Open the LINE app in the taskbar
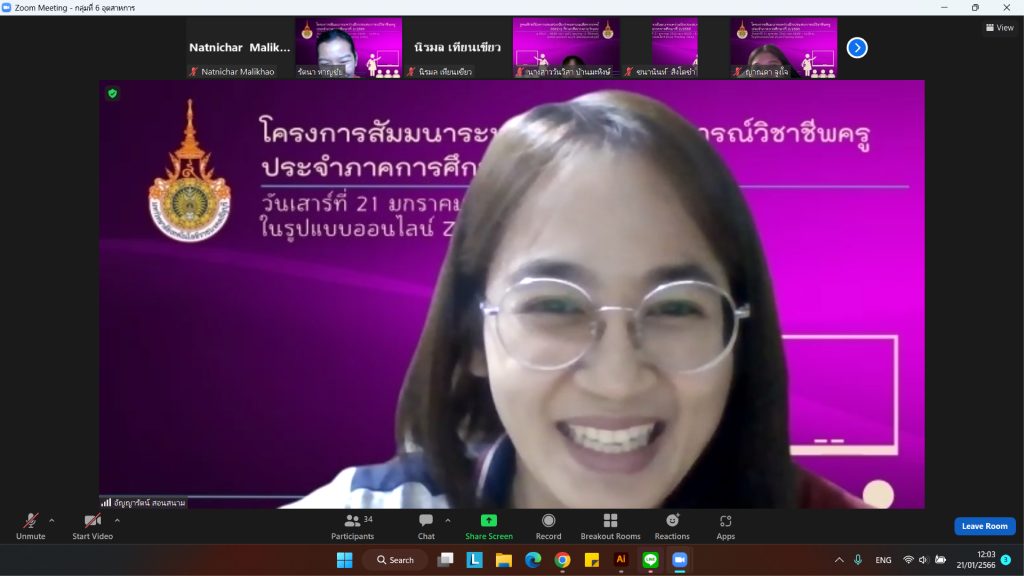This screenshot has width=1024, height=576. tap(650, 560)
